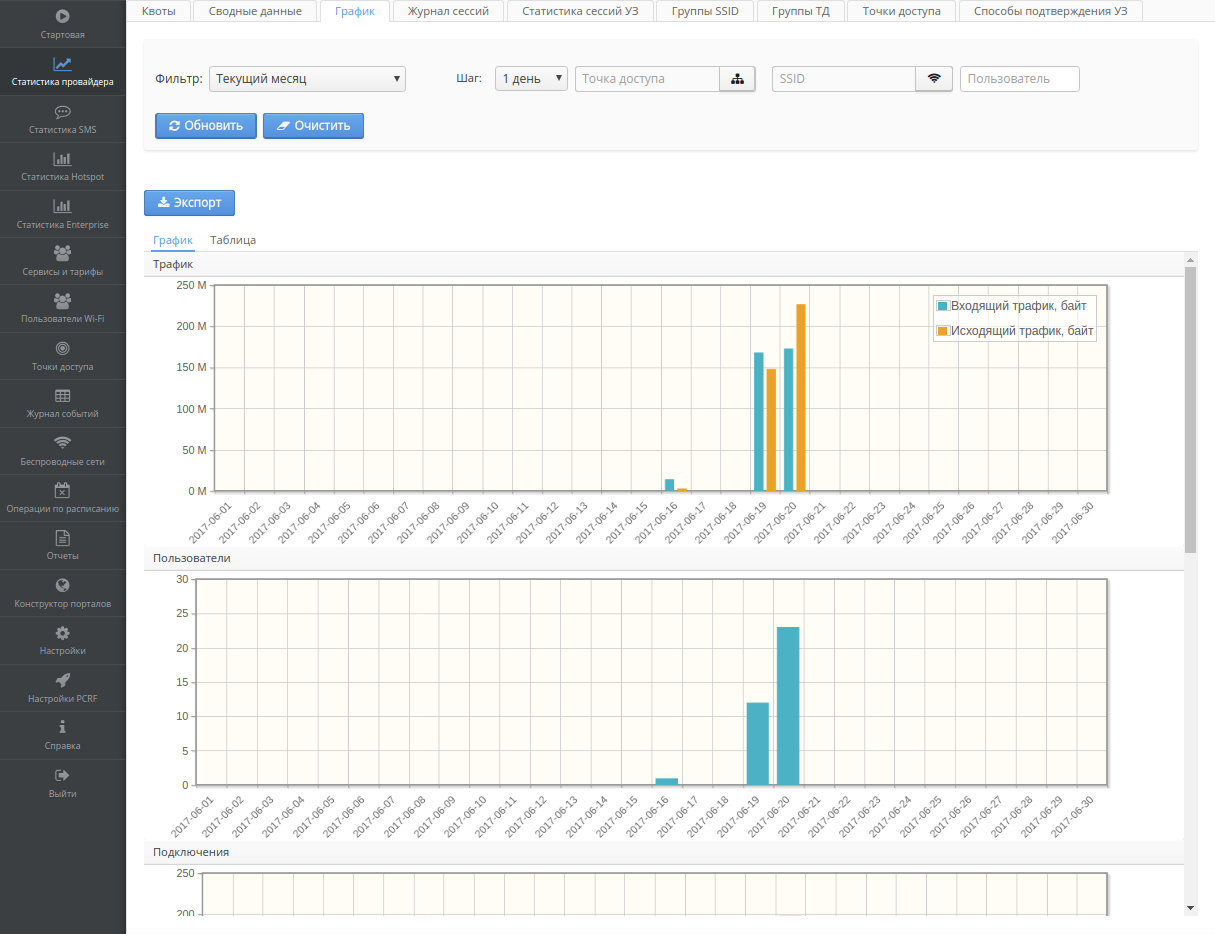Click the scroll-down arrow of charts scrollbar
Image resolution: width=1215 pixels, height=934 pixels.
pyautogui.click(x=1190, y=907)
